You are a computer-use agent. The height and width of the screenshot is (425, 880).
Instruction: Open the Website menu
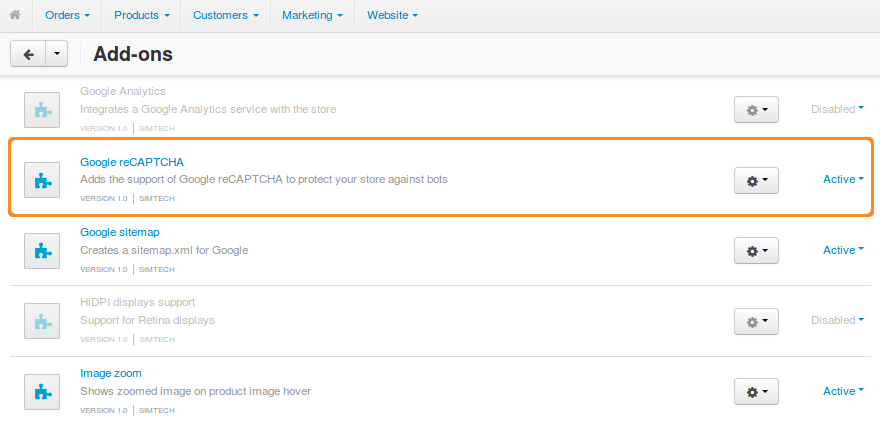point(392,16)
